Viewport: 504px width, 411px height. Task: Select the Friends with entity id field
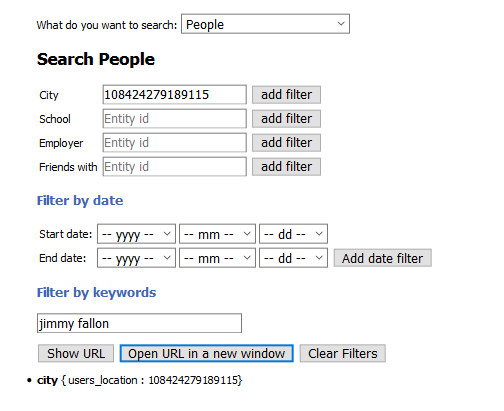[174, 167]
